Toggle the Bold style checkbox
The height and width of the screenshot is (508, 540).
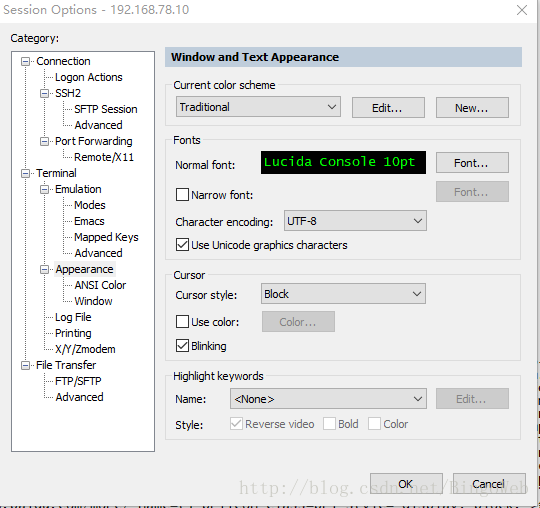click(329, 424)
